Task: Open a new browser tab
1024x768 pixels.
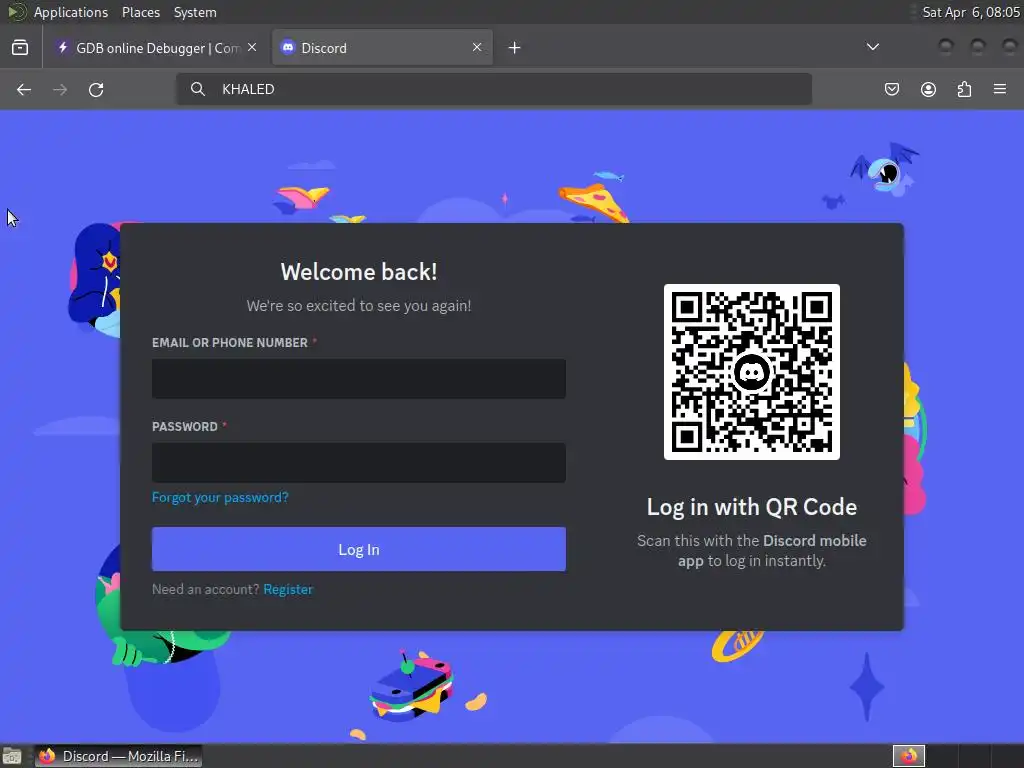Action: tap(515, 48)
